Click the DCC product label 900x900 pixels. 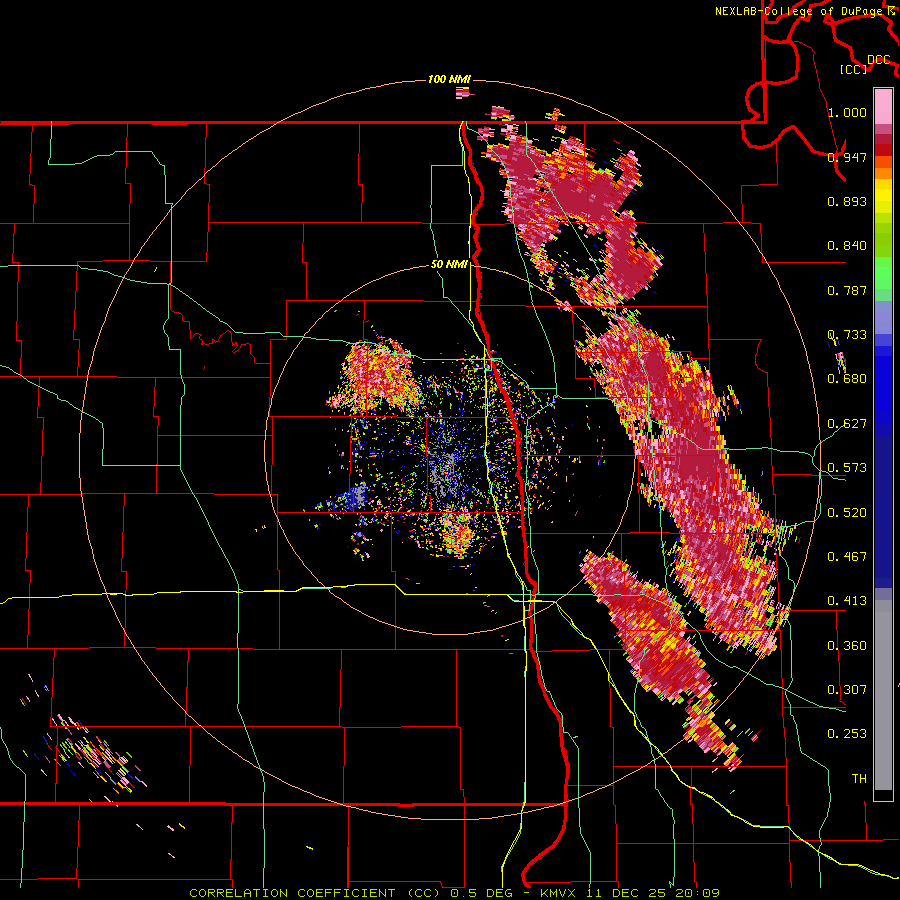(878, 59)
